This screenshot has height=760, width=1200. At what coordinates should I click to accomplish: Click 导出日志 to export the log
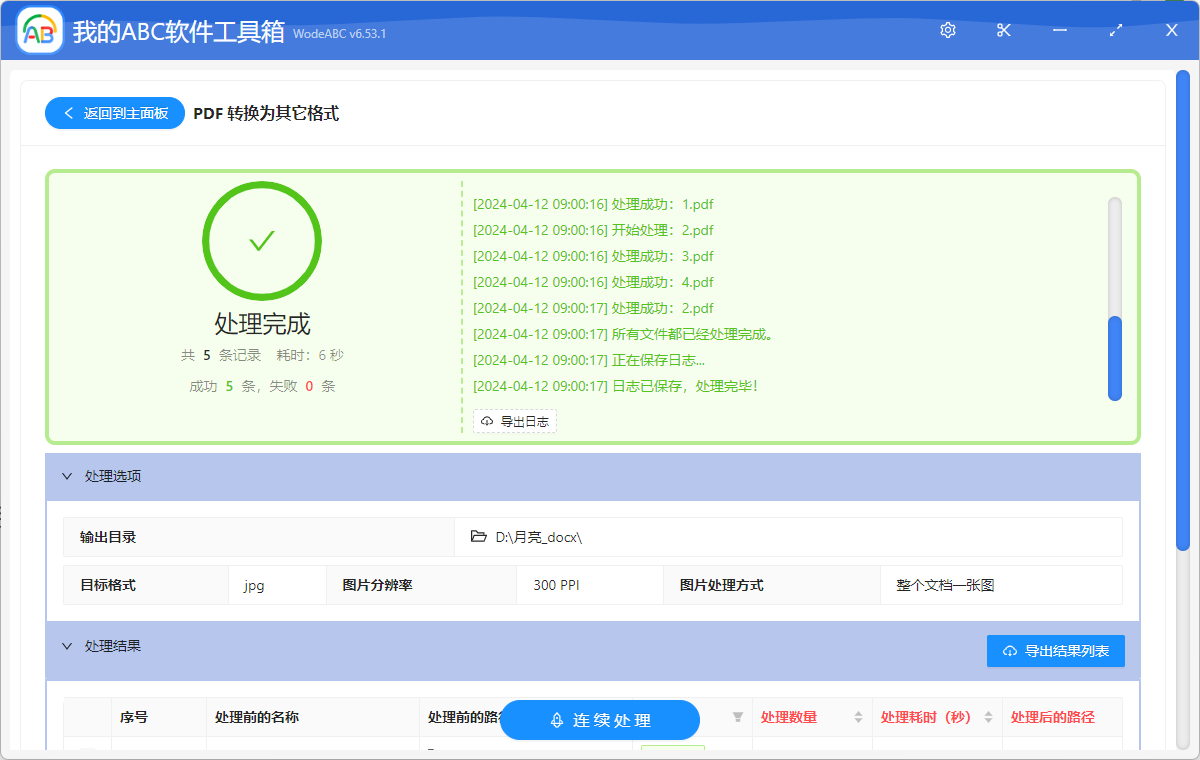click(x=514, y=421)
